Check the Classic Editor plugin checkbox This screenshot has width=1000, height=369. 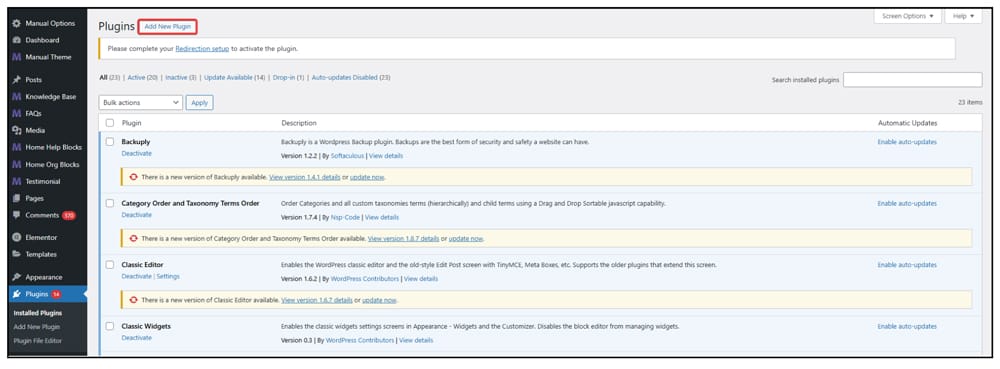(110, 264)
